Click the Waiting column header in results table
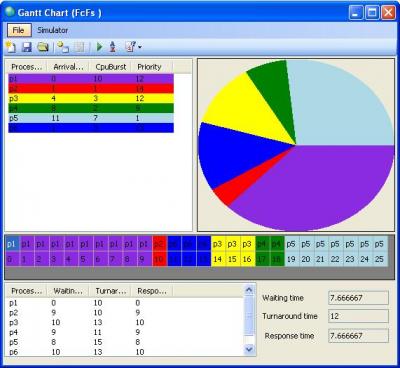 coord(68,291)
